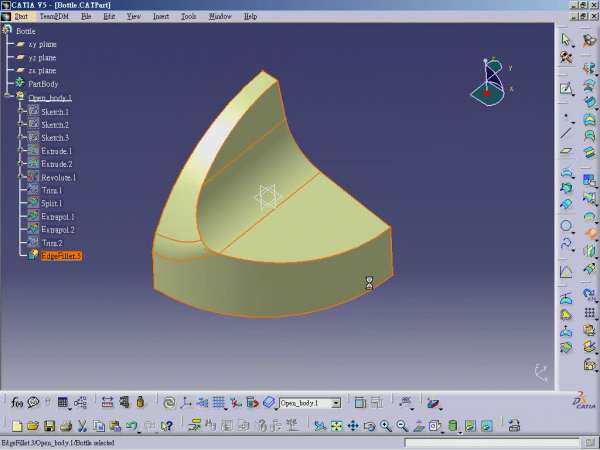Viewport: 600px width, 450px height.
Task: Click the Open folder icon
Action: pyautogui.click(x=33, y=426)
